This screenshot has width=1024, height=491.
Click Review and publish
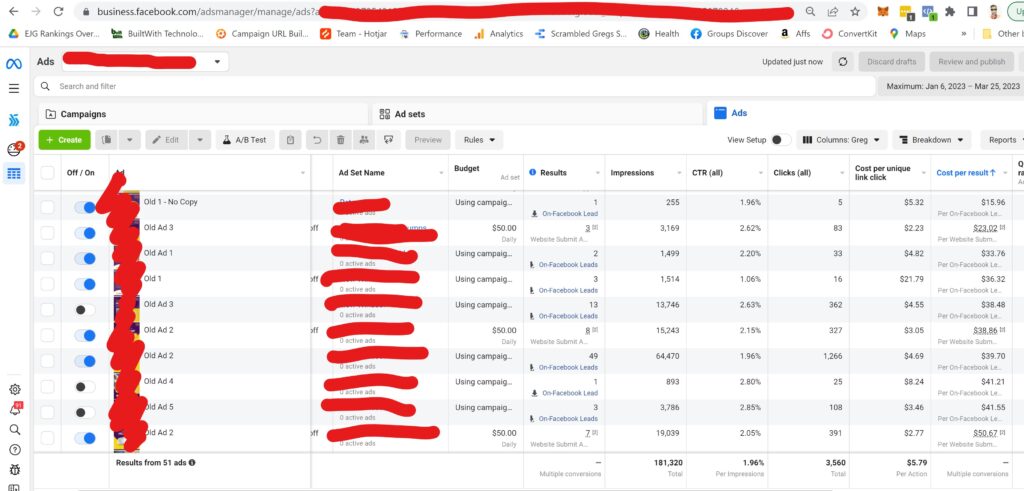[971, 62]
